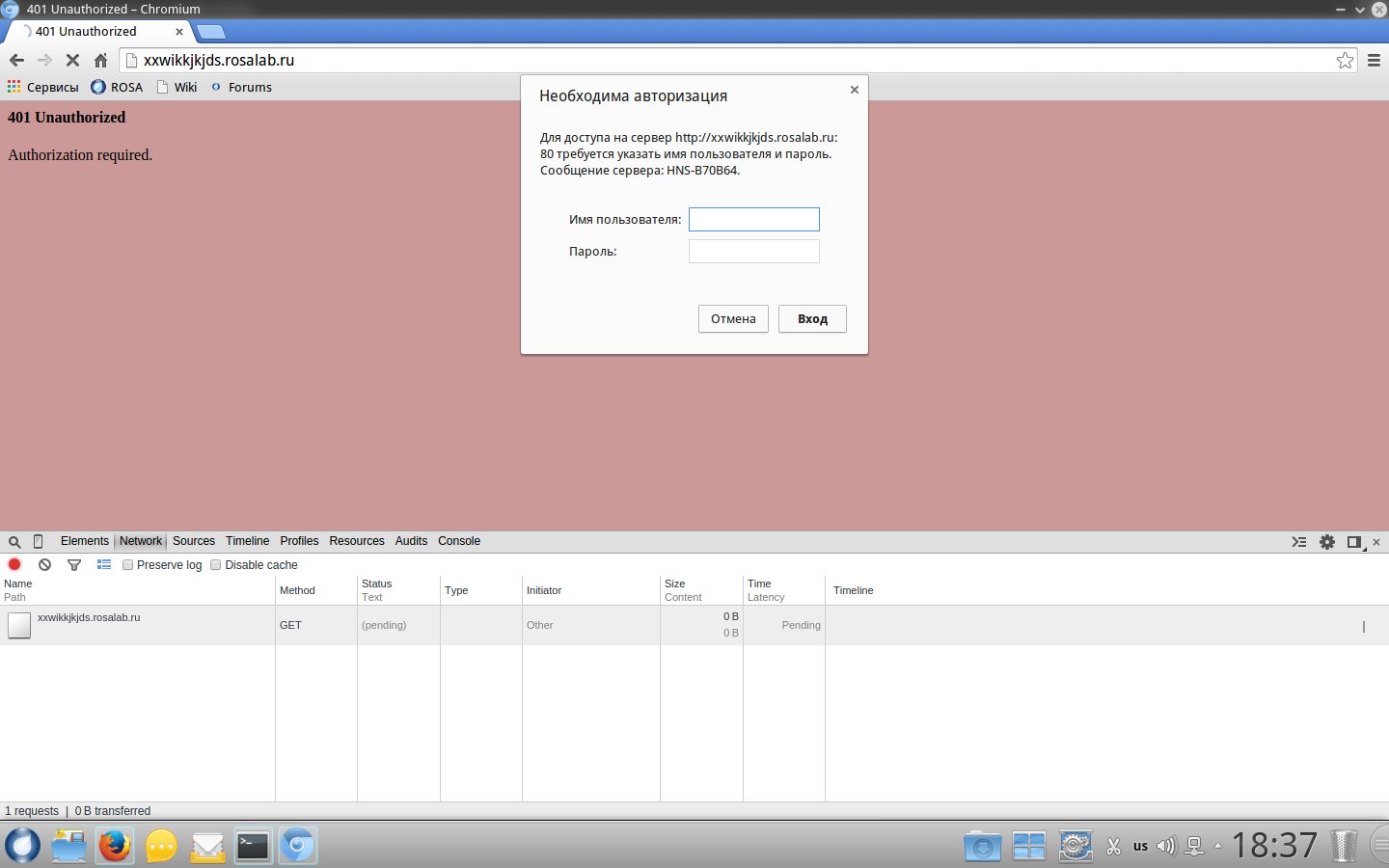Viewport: 1389px width, 868px height.
Task: Close the DevTools panel
Action: pos(1376,542)
